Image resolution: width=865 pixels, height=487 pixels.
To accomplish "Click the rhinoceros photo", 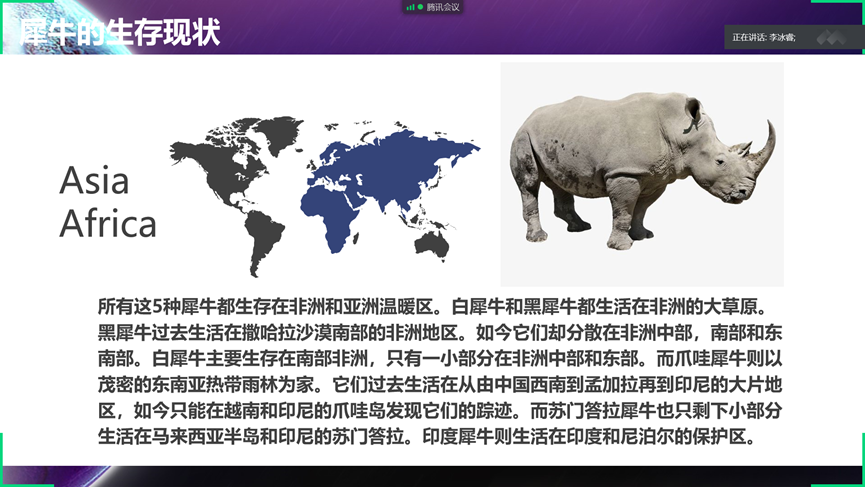I will click(x=642, y=174).
